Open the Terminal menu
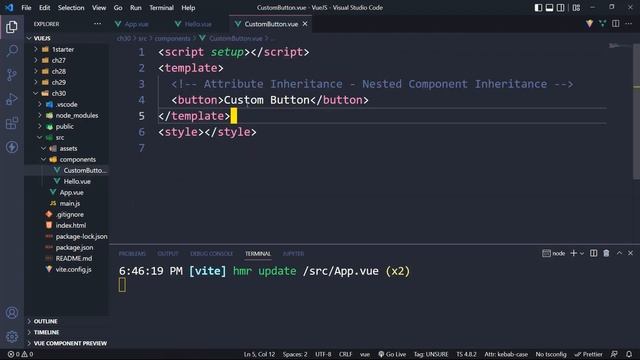640x360 pixels. tap(161, 8)
